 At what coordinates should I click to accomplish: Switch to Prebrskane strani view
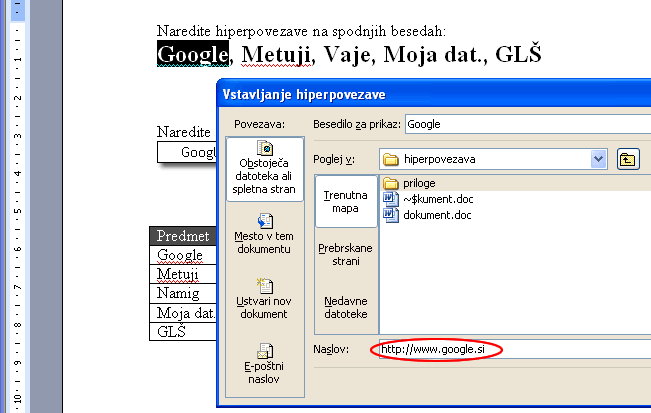[346, 254]
